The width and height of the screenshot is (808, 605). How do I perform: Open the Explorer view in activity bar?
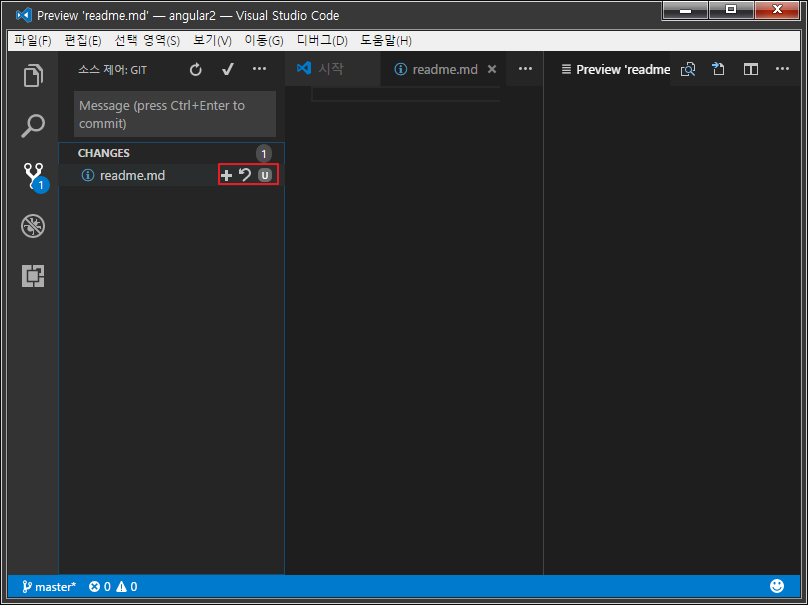coord(33,76)
